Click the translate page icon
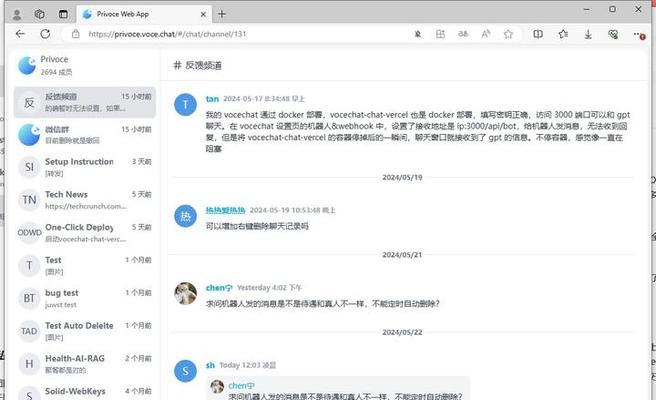 tap(463, 34)
